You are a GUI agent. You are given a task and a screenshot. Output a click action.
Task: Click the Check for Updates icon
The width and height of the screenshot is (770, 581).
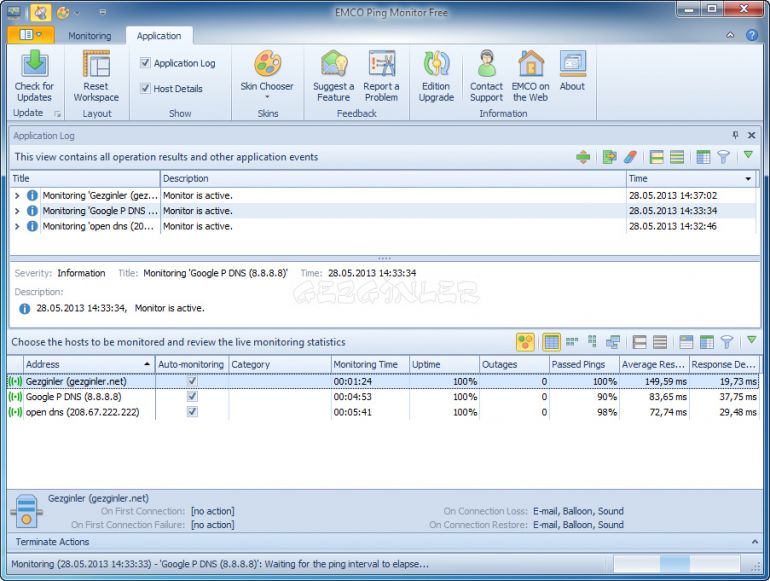(x=34, y=64)
